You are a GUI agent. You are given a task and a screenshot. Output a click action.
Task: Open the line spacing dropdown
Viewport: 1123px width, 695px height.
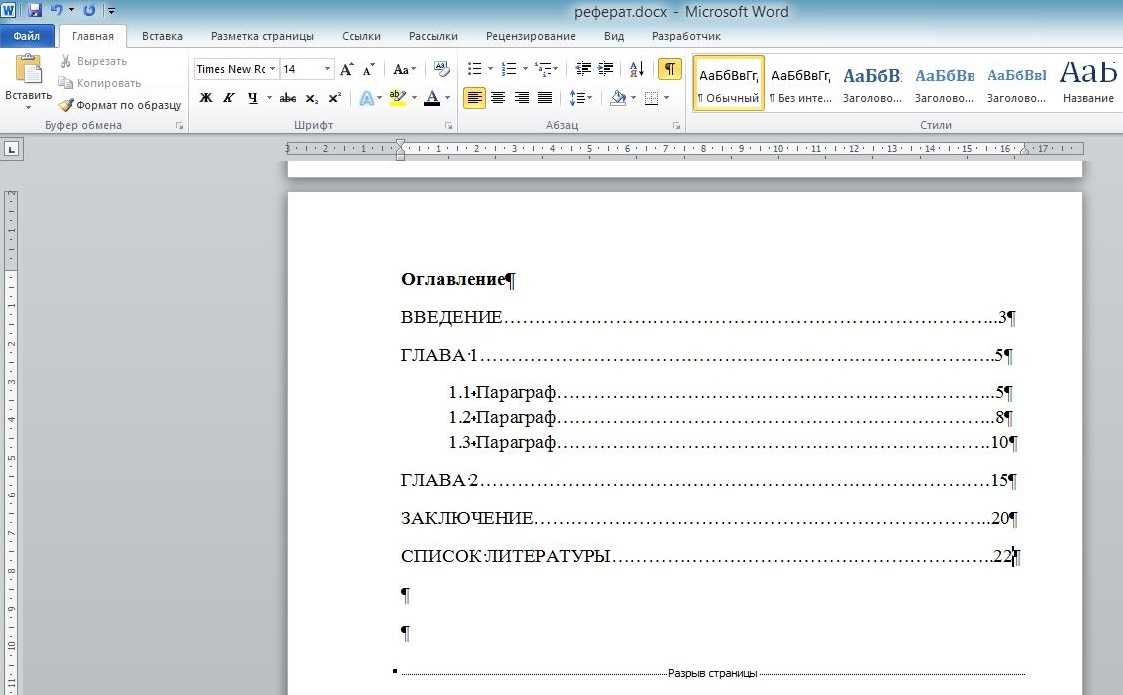click(580, 98)
